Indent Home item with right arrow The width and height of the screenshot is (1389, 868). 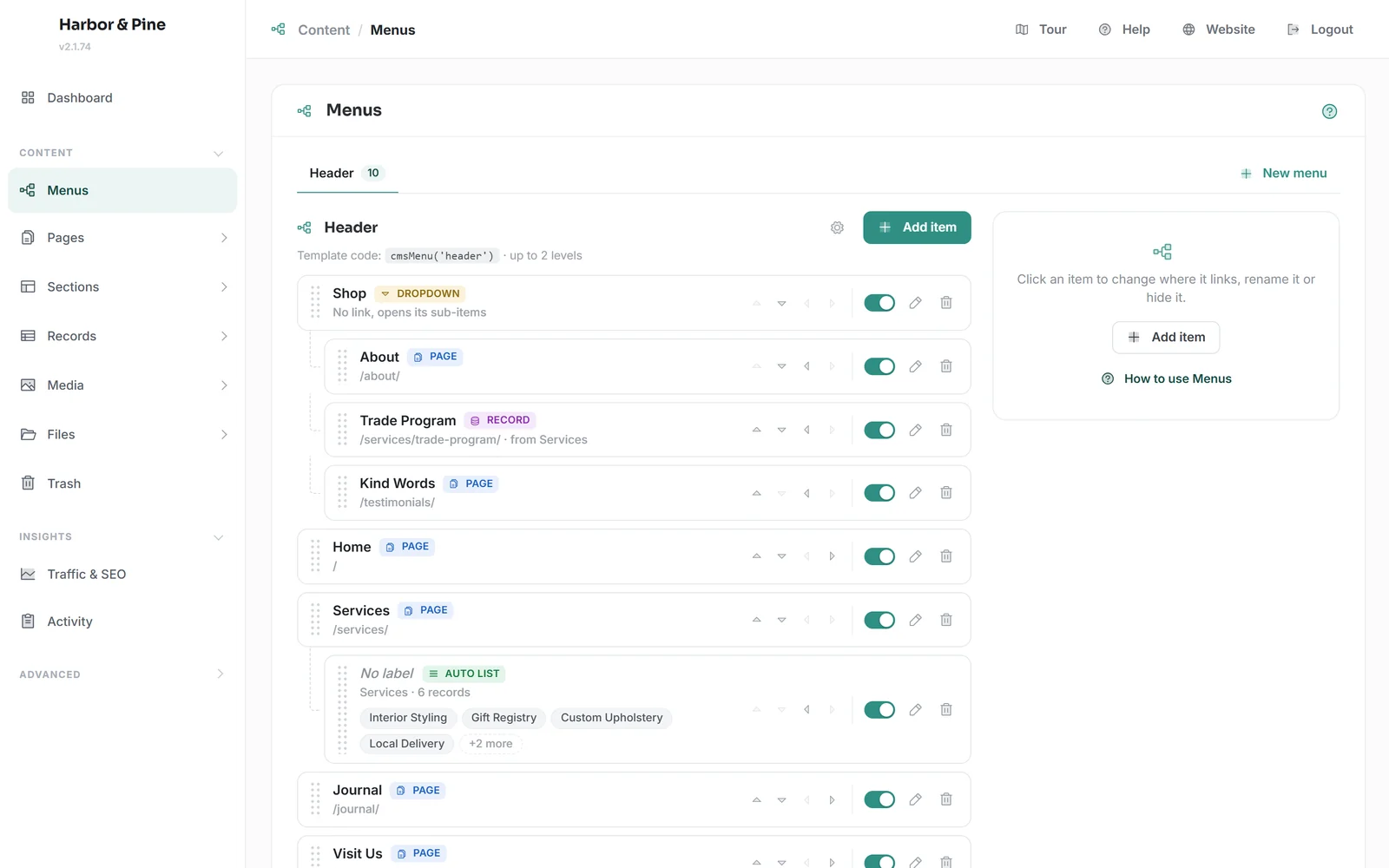tap(832, 556)
